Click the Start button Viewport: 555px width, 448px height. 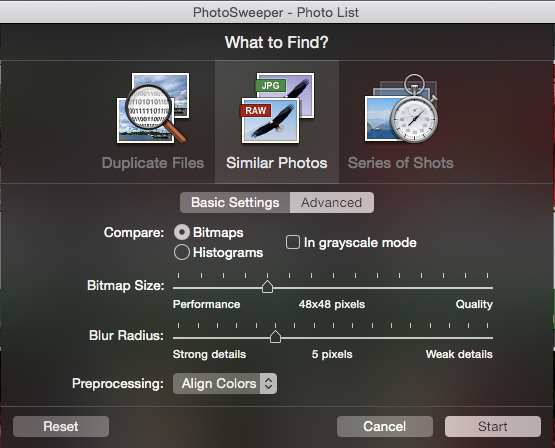(493, 426)
